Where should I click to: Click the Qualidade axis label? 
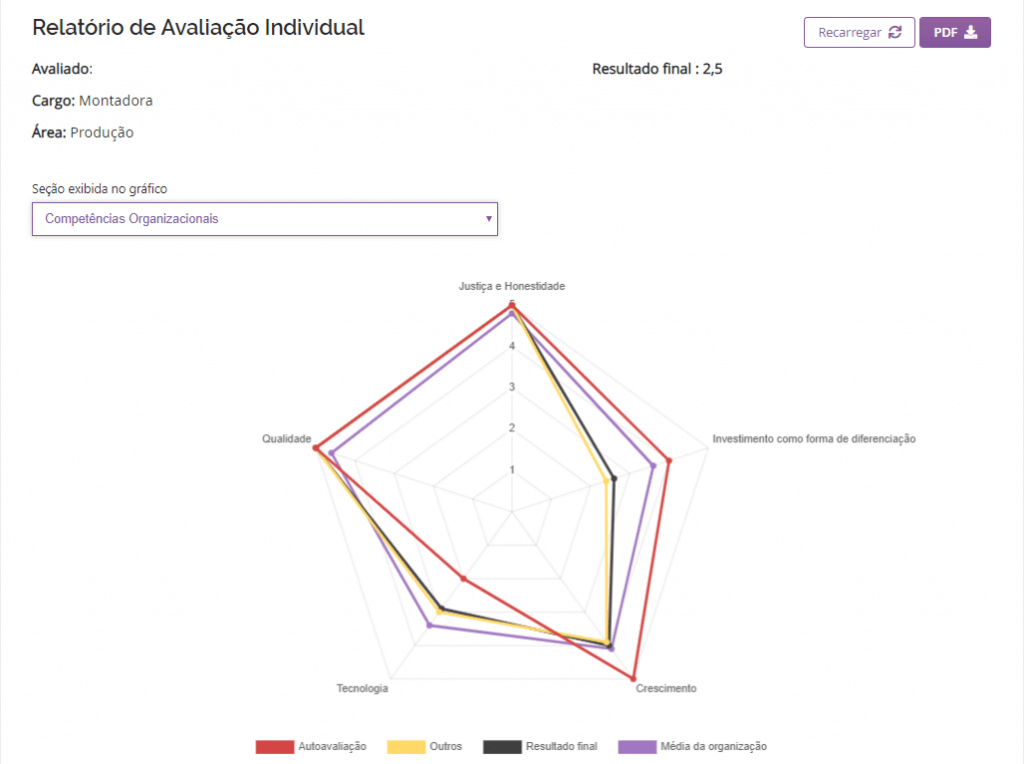point(287,439)
